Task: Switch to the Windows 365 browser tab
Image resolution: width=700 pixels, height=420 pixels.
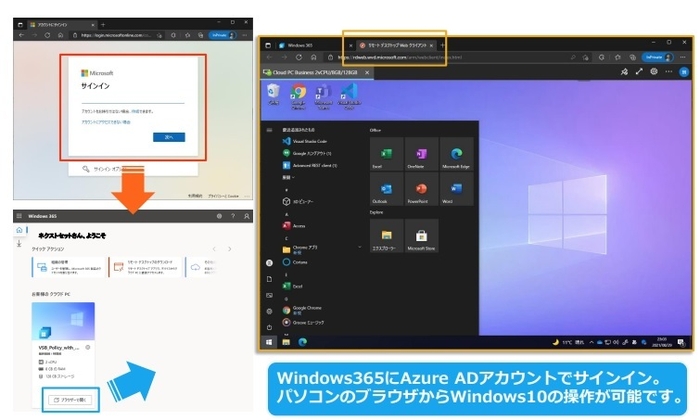Action: [315, 45]
